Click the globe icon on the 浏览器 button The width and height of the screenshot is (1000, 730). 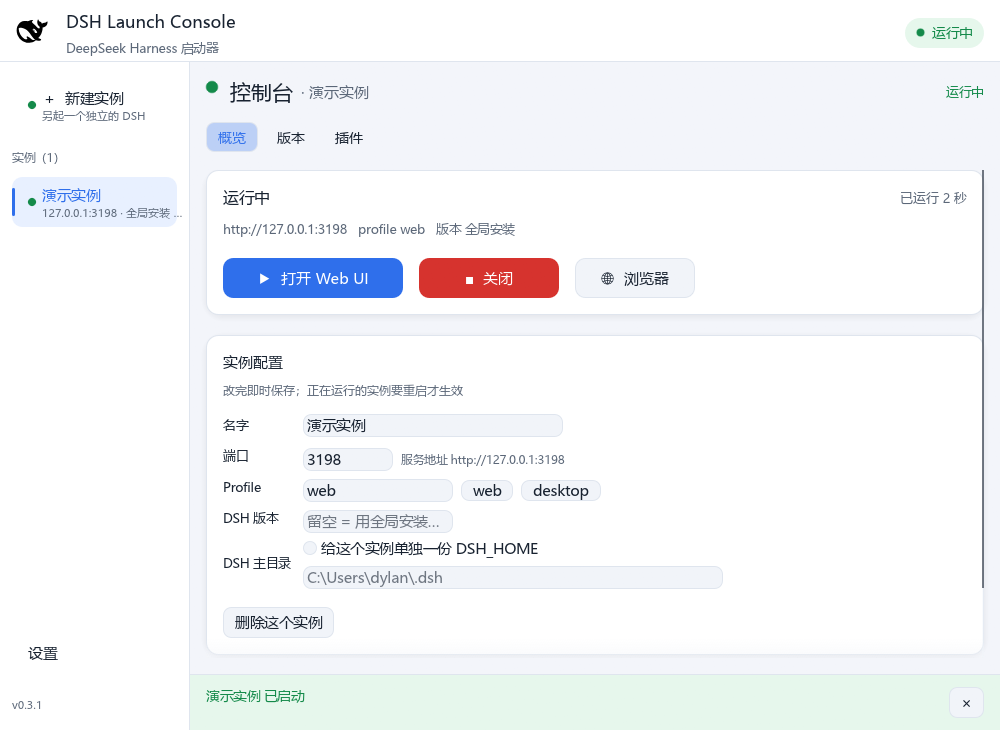(607, 279)
